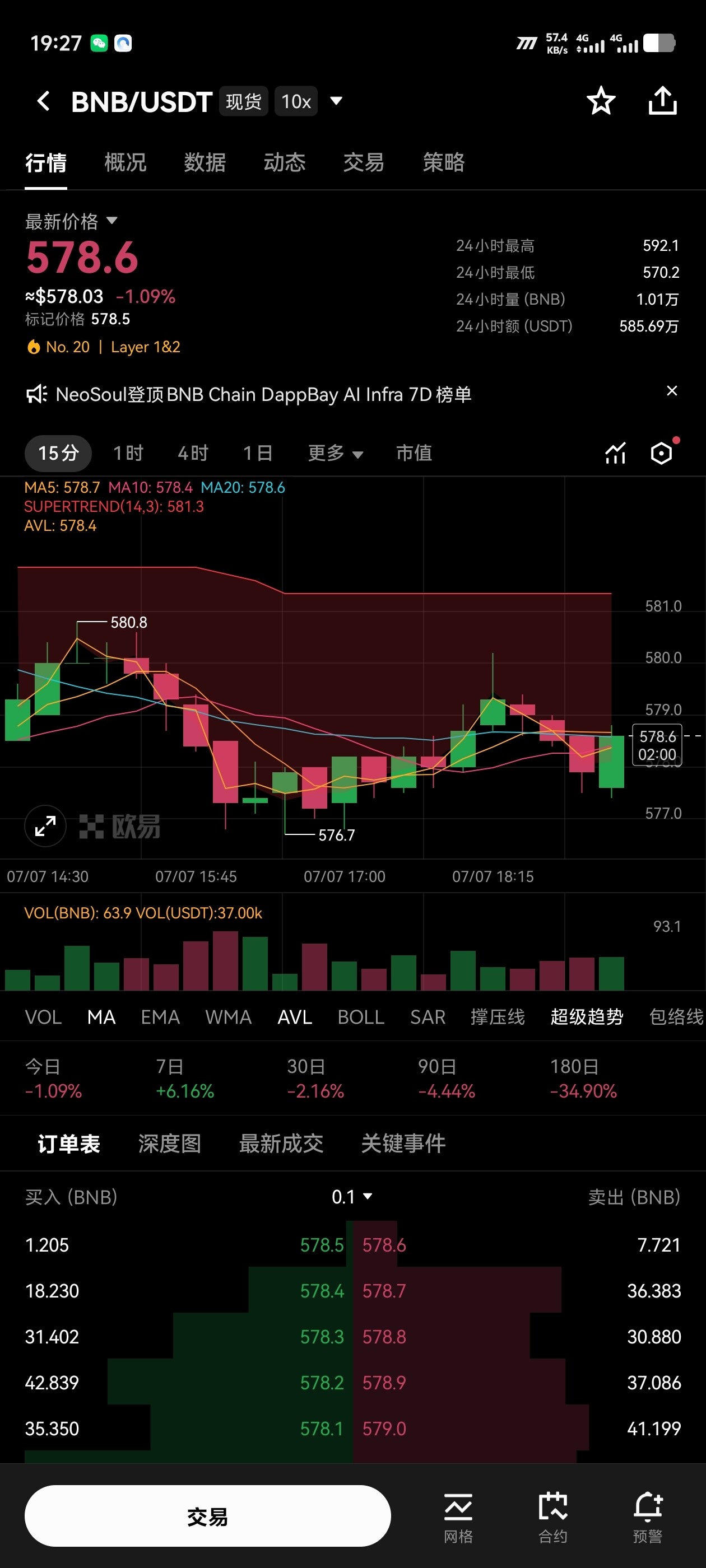Select bid price 578.2 in order book

(322, 1382)
